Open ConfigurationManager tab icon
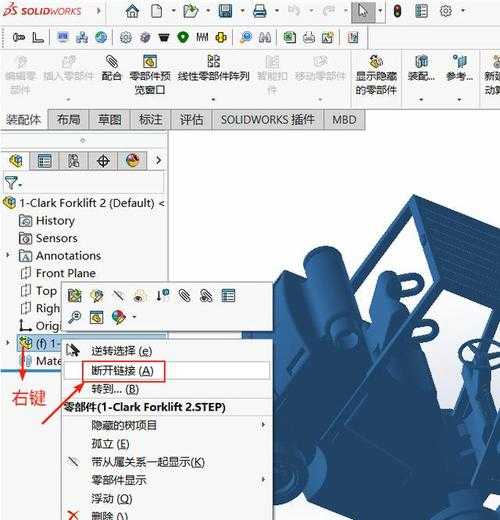The height and width of the screenshot is (520, 500). point(73,161)
